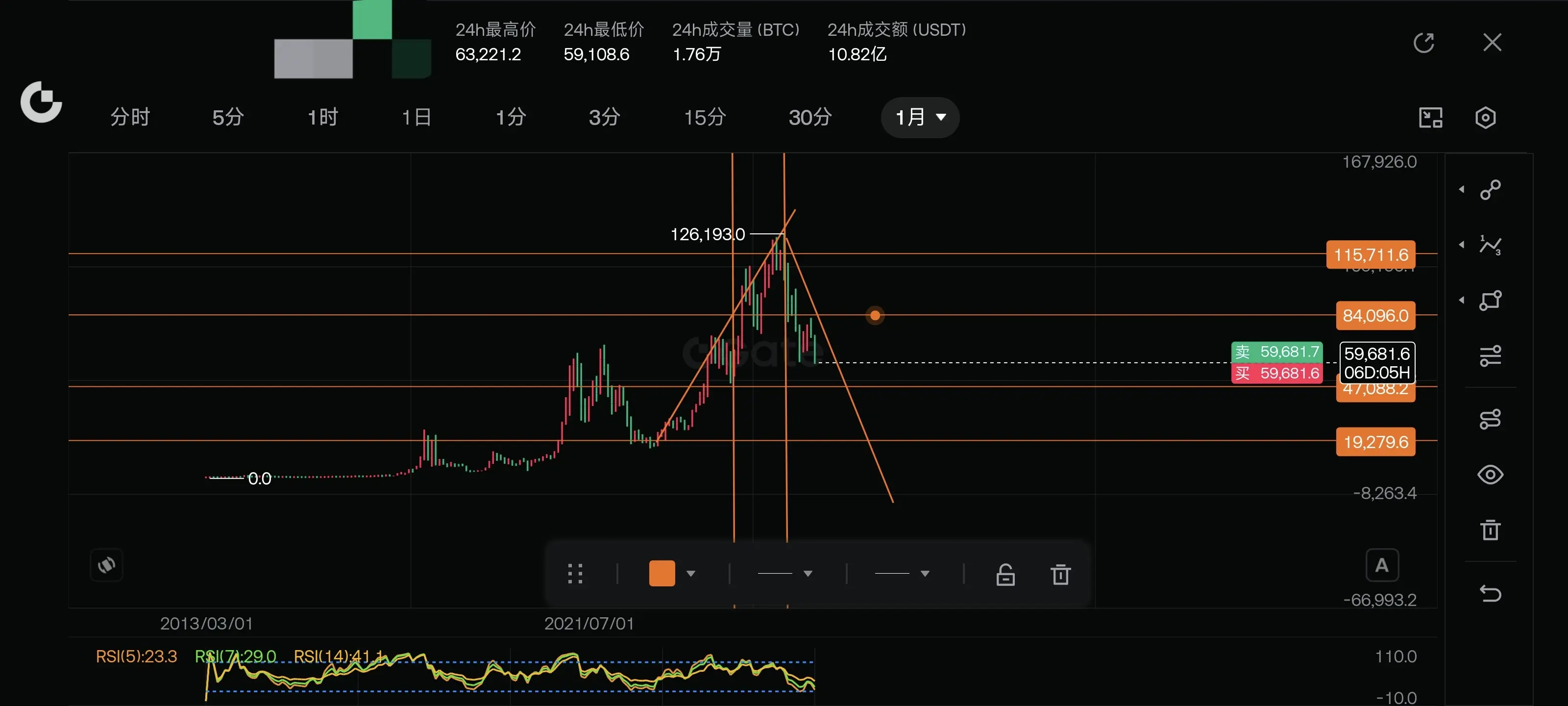Click the current price 59,681.6 countdown label

1377,362
